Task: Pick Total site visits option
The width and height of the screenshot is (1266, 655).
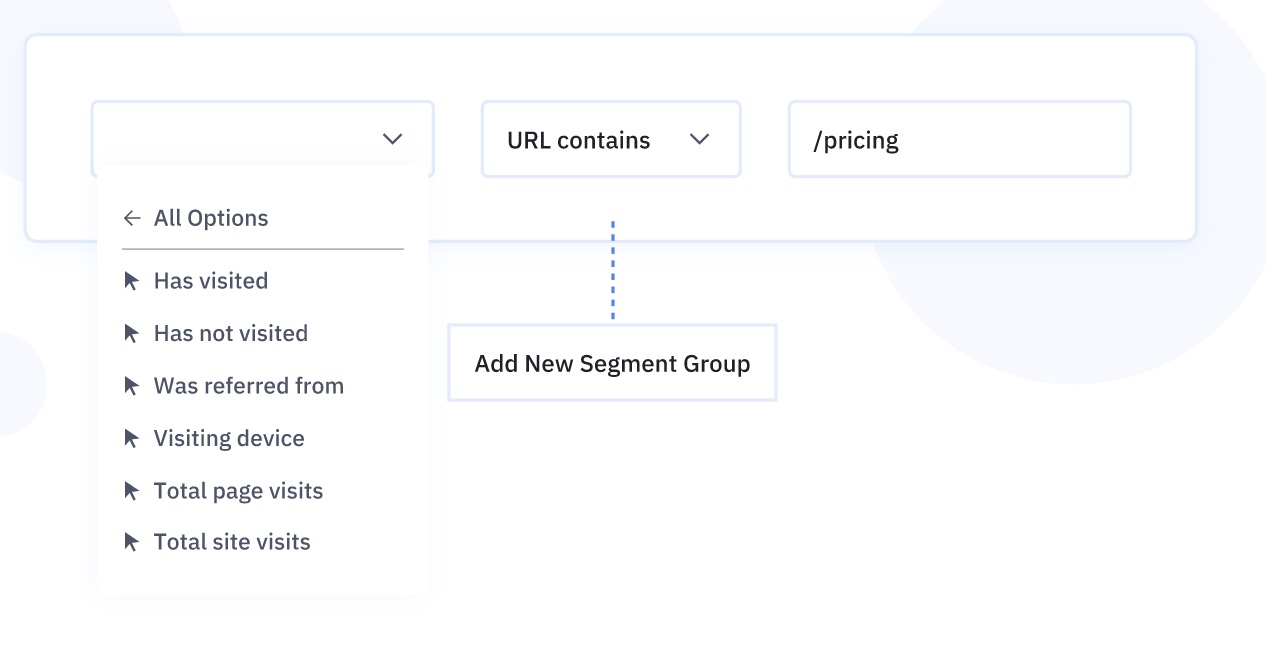Action: pos(232,542)
